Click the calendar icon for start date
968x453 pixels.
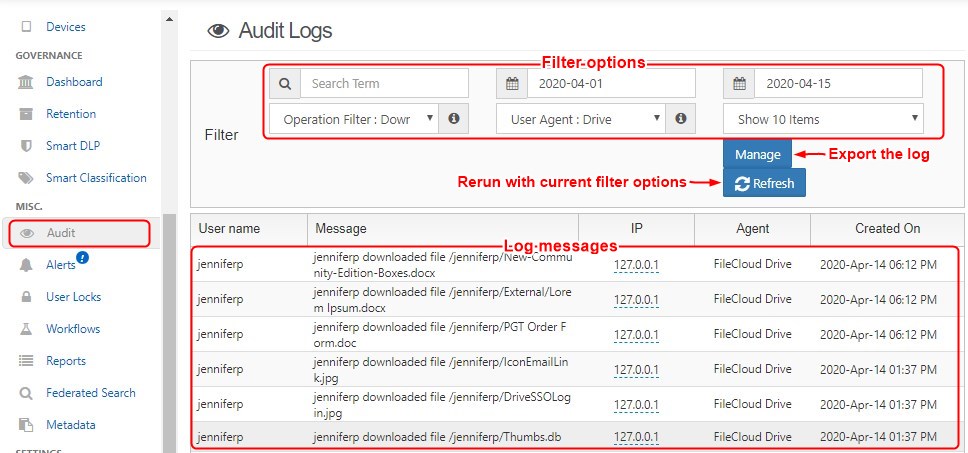point(512,84)
